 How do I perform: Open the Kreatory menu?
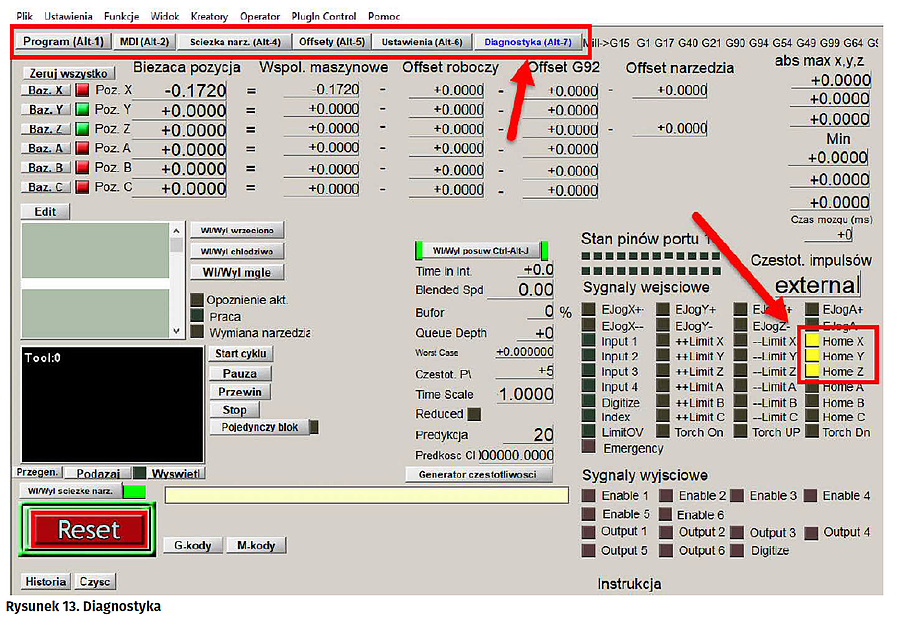[209, 16]
